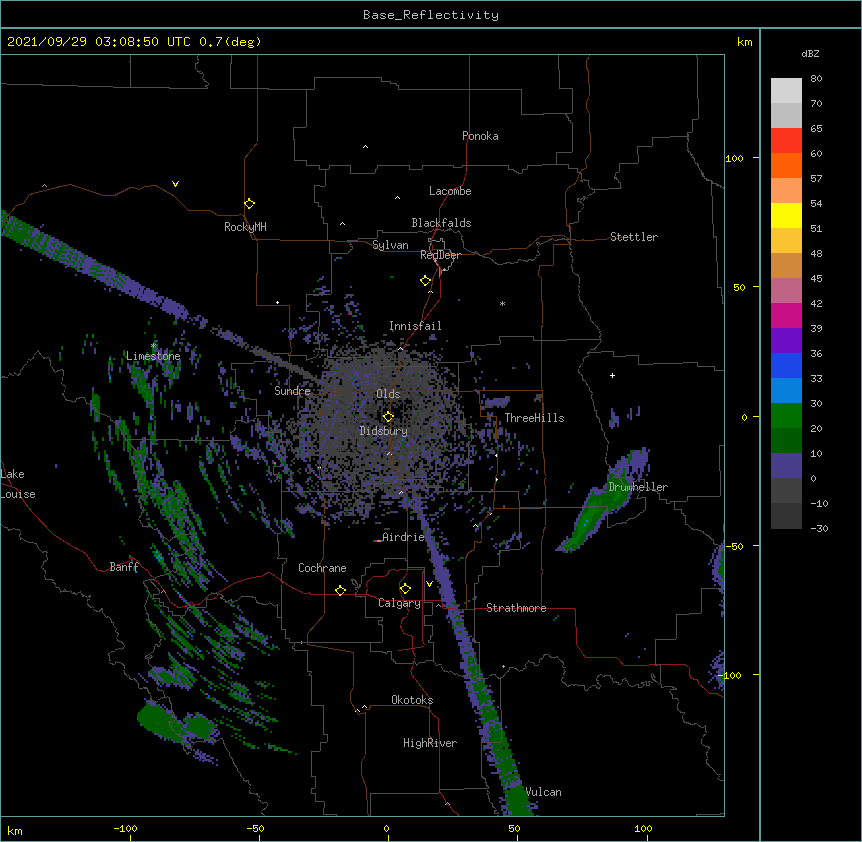Click the -30 value in dBZ legend

[819, 528]
